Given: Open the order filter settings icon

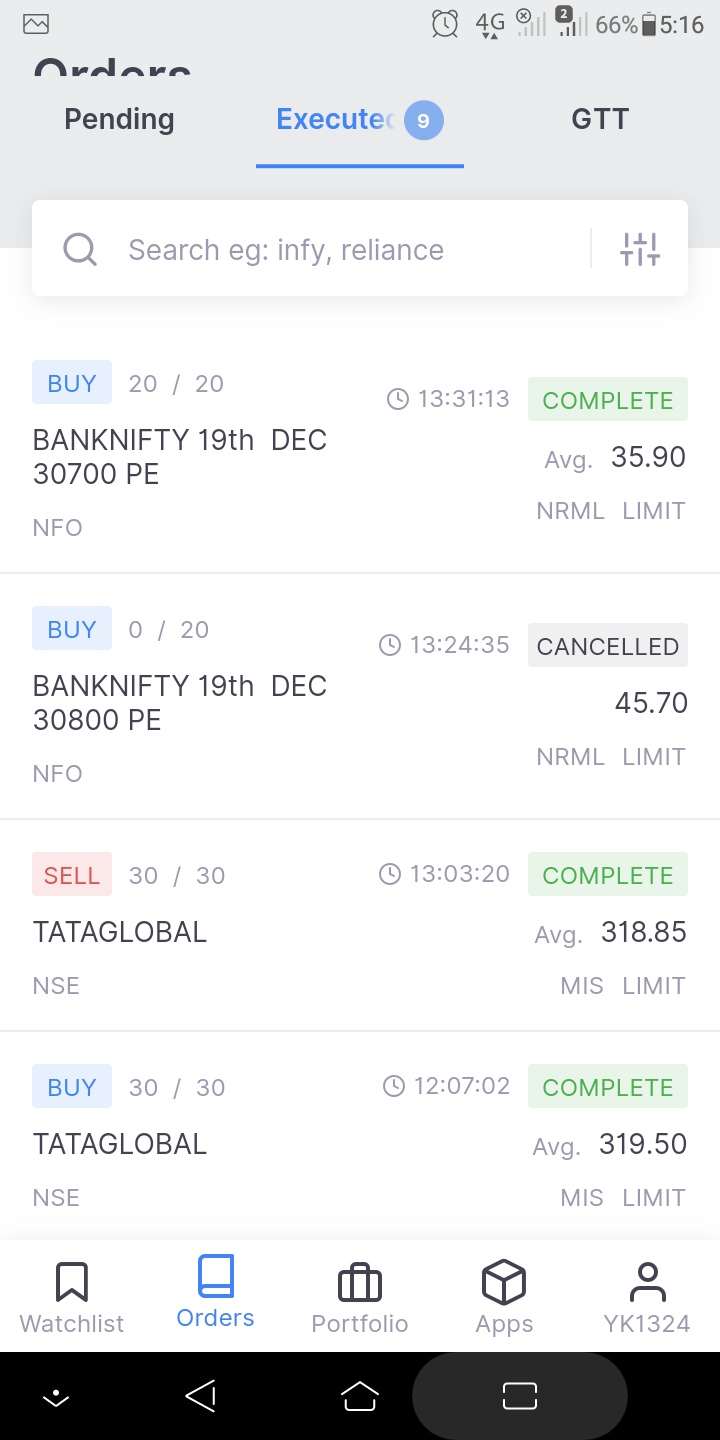Looking at the screenshot, I should pos(640,249).
